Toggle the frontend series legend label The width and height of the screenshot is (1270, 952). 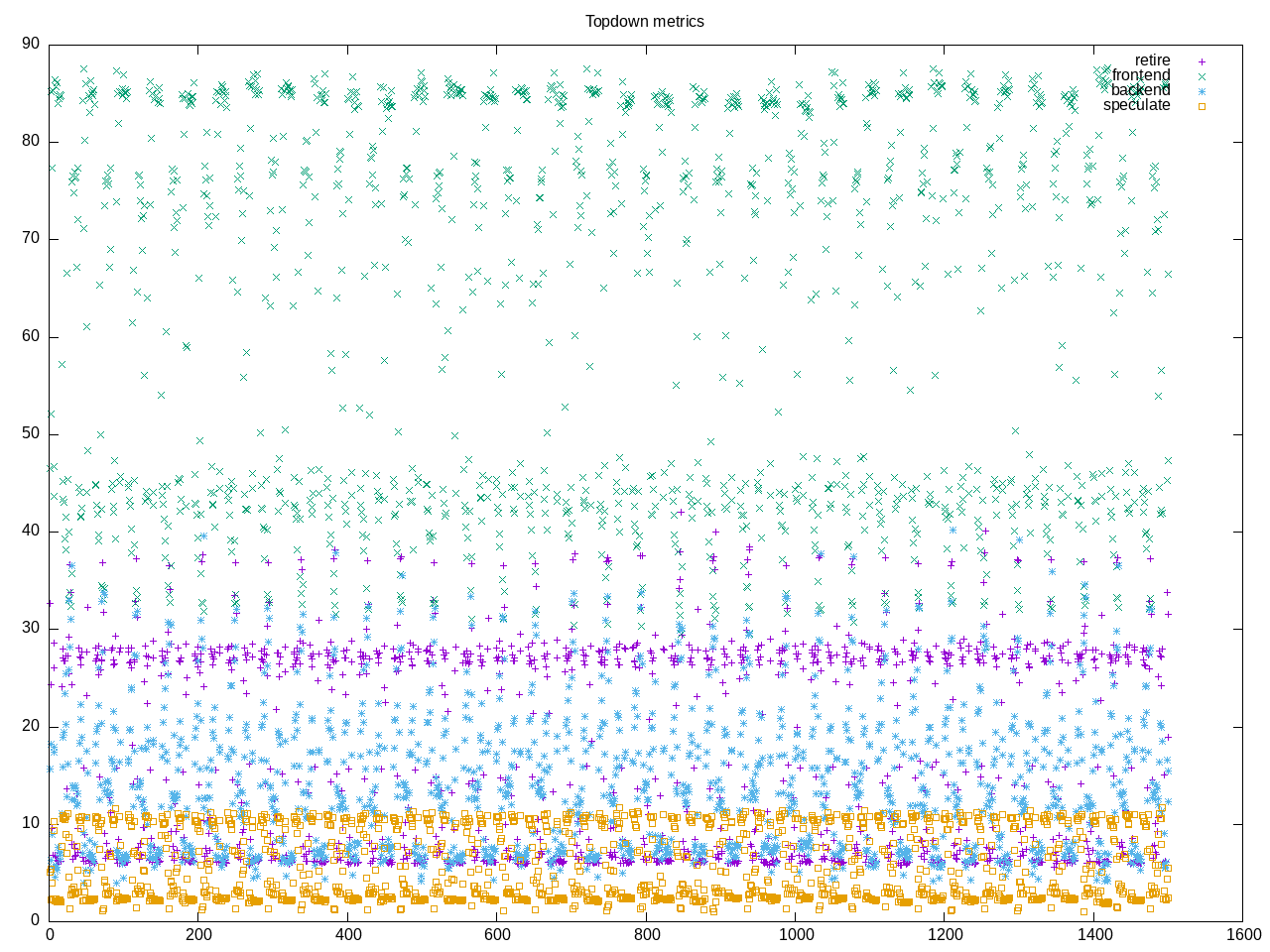click(x=1140, y=75)
